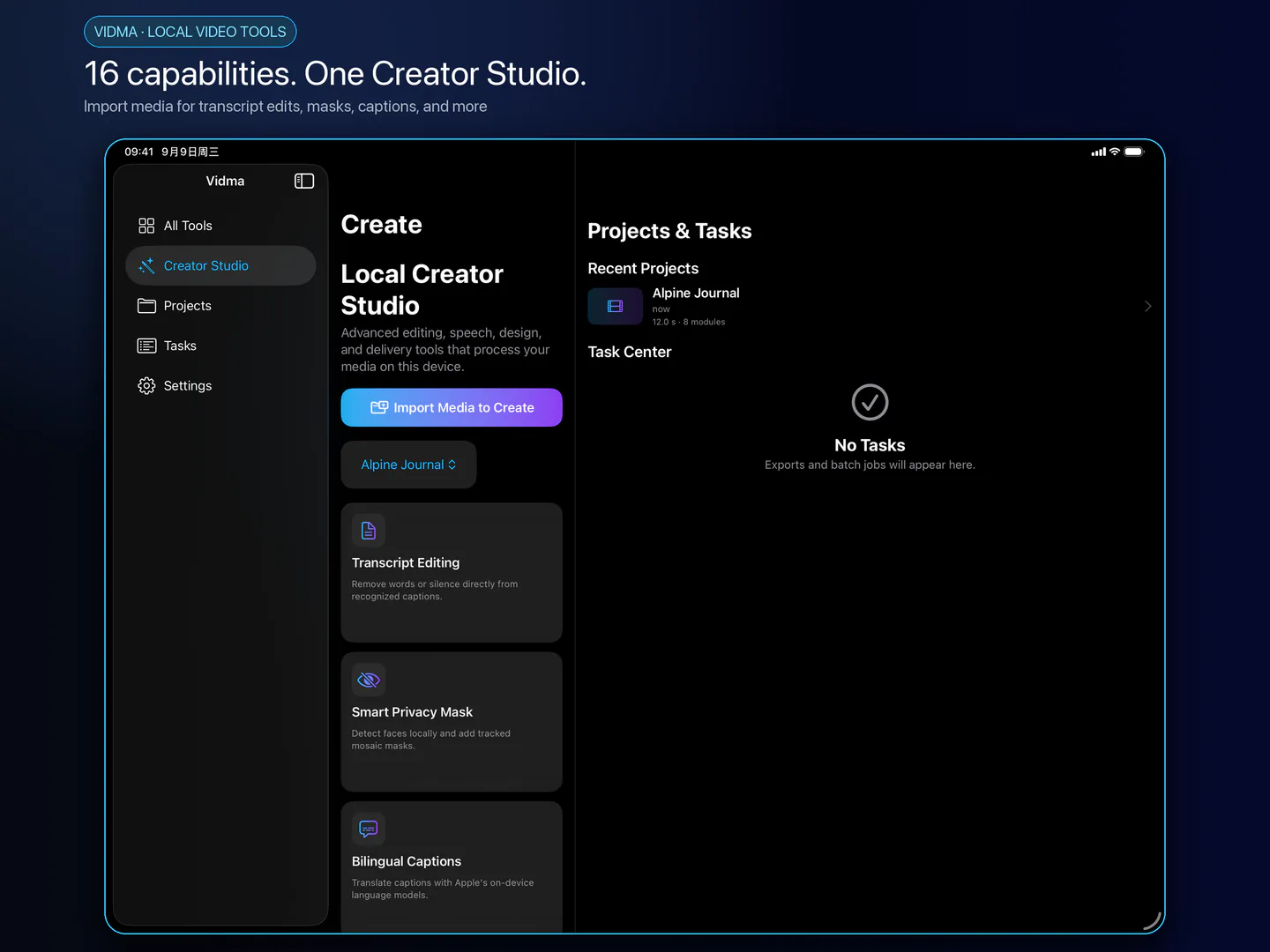Expand Alpine Journal project row chevron
This screenshot has width=1270, height=952.
(1147, 306)
